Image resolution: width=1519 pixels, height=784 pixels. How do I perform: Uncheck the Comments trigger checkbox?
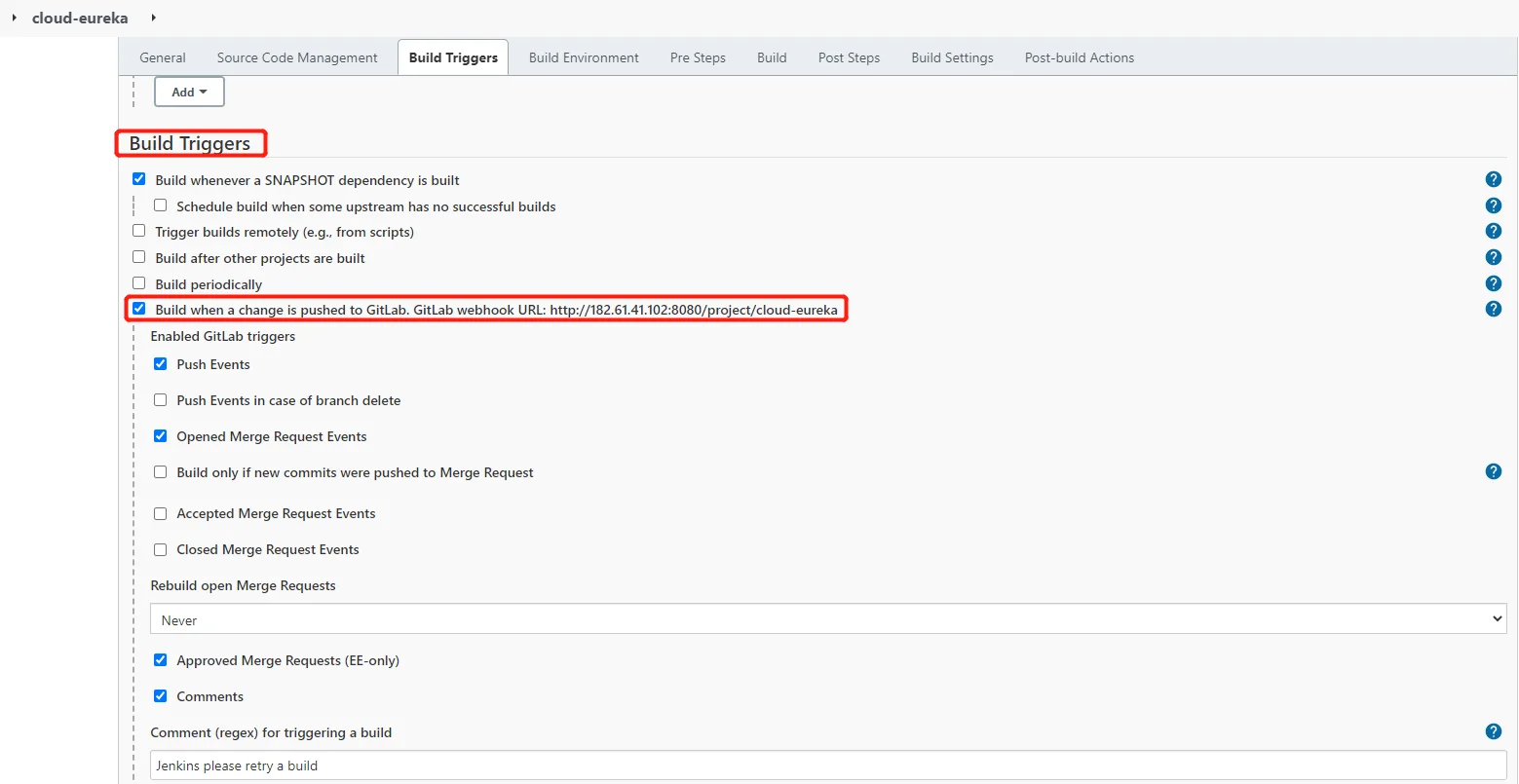(x=160, y=695)
